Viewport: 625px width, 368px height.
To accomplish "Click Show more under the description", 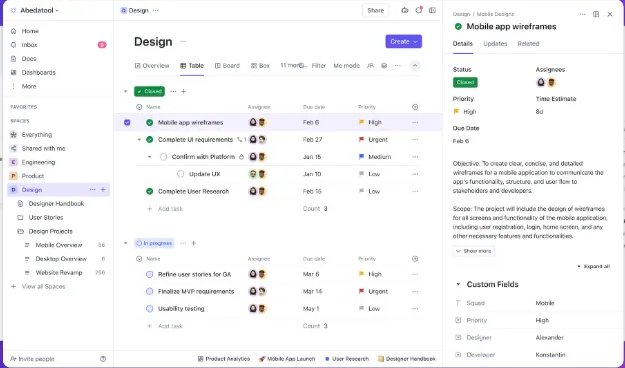I will click(474, 251).
